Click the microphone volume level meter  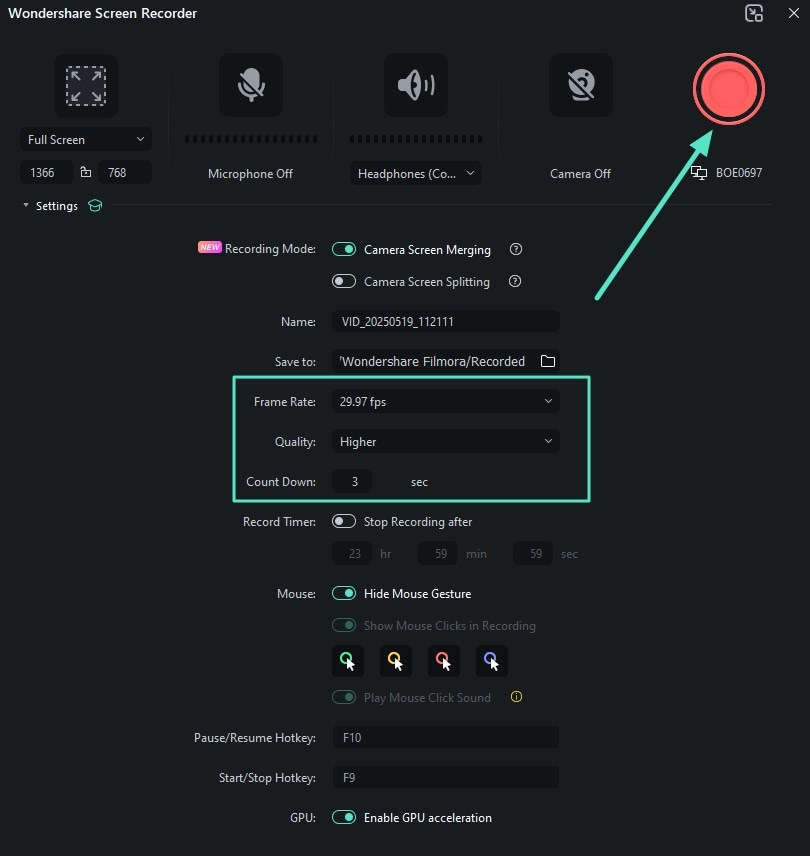click(251, 139)
